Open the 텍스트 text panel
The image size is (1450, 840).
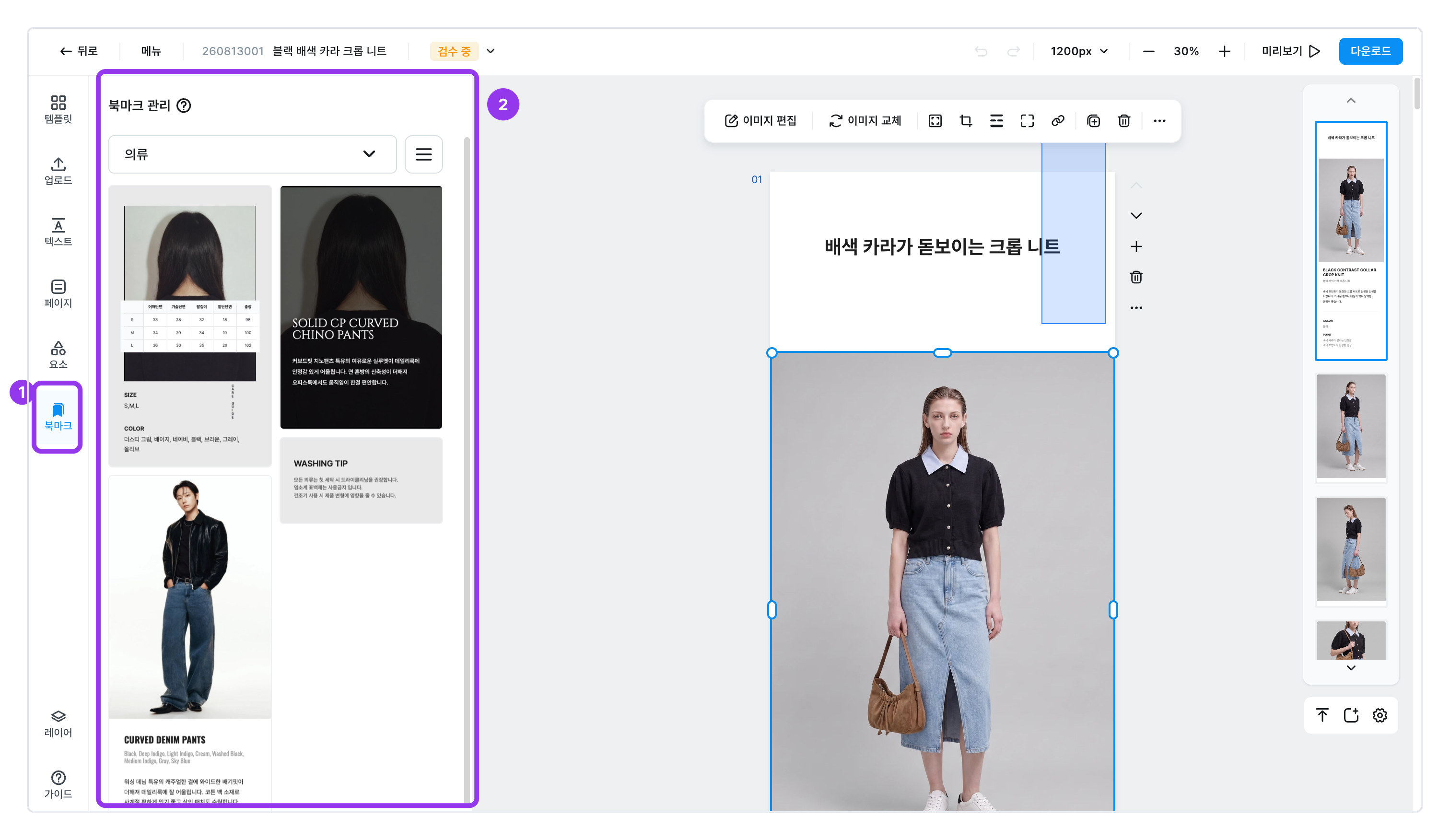tap(58, 232)
